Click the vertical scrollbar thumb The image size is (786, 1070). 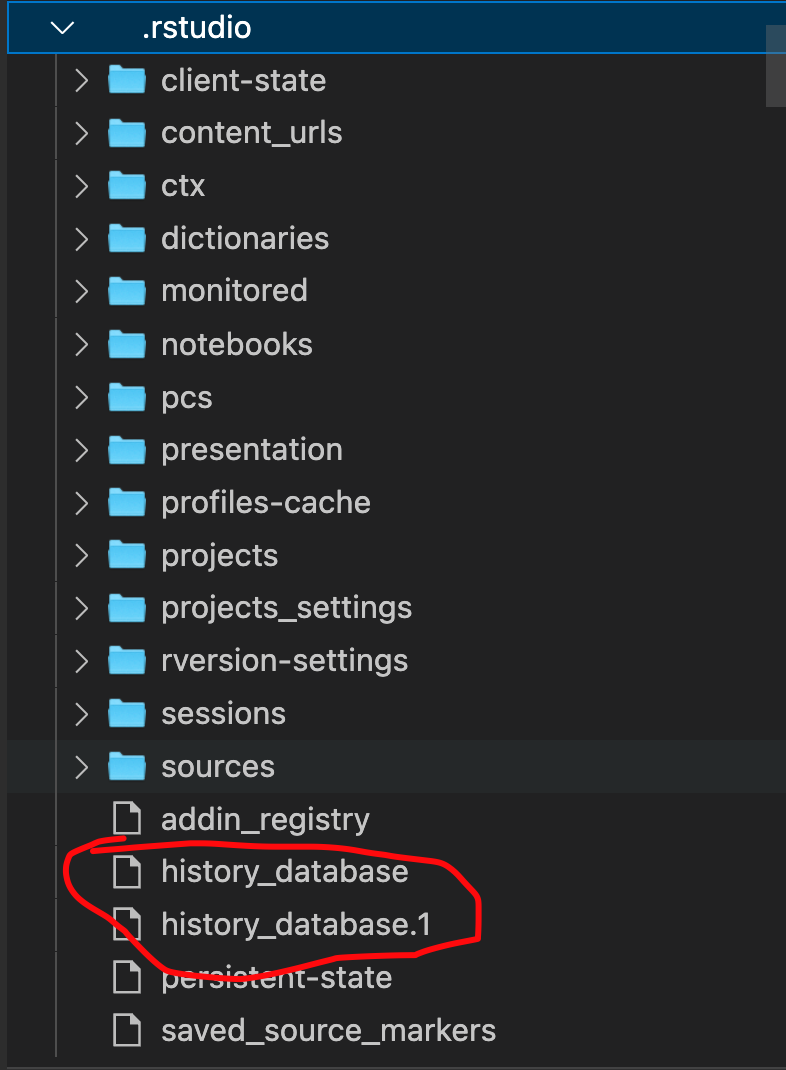pyautogui.click(x=775, y=66)
